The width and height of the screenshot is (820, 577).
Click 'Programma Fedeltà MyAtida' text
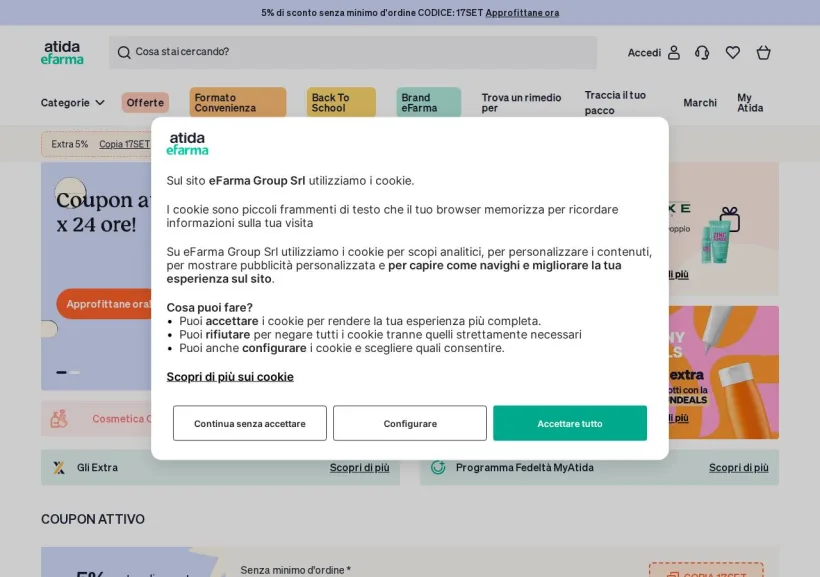tap(525, 468)
